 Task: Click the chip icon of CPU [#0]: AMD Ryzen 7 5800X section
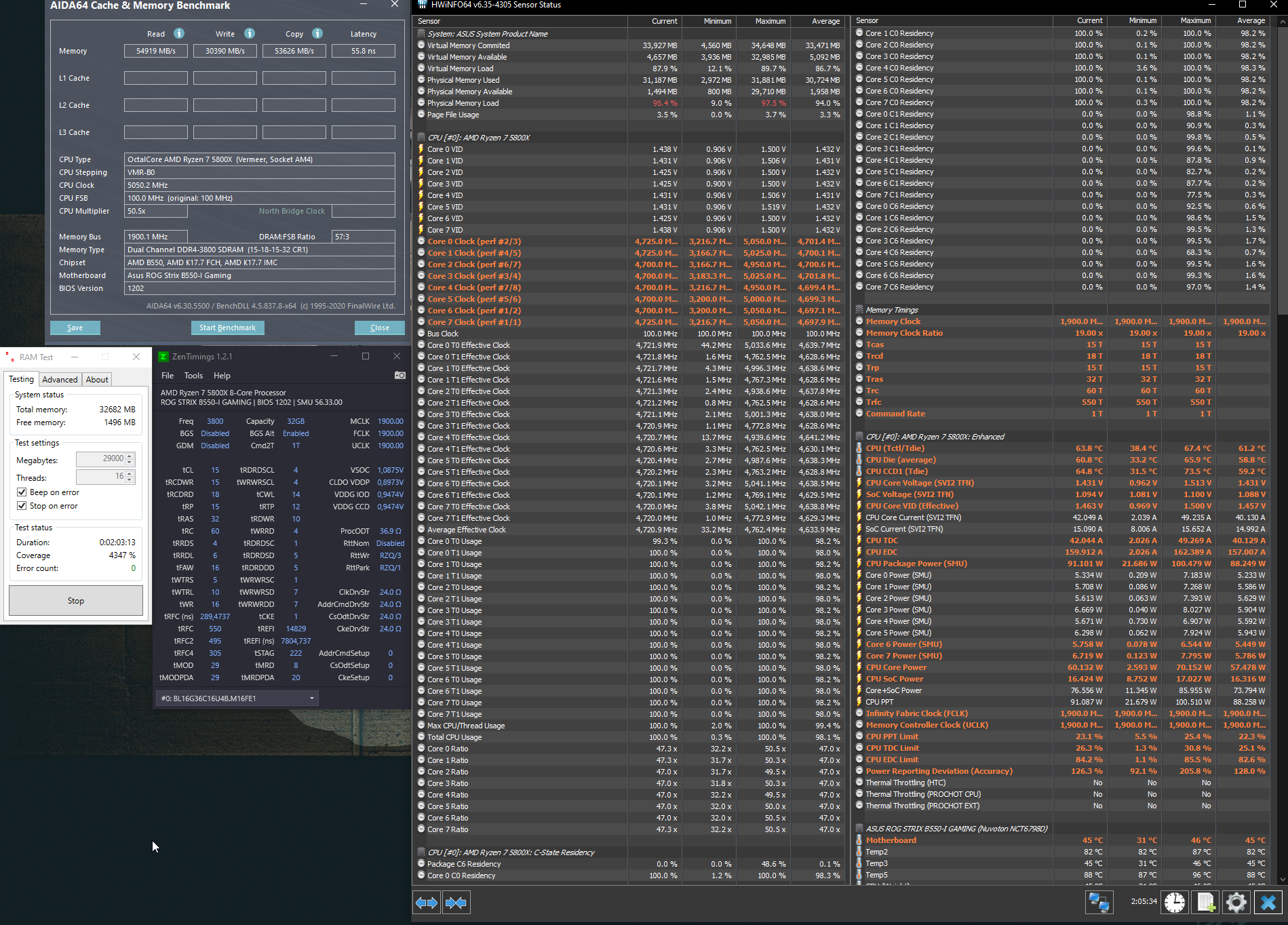click(x=421, y=138)
